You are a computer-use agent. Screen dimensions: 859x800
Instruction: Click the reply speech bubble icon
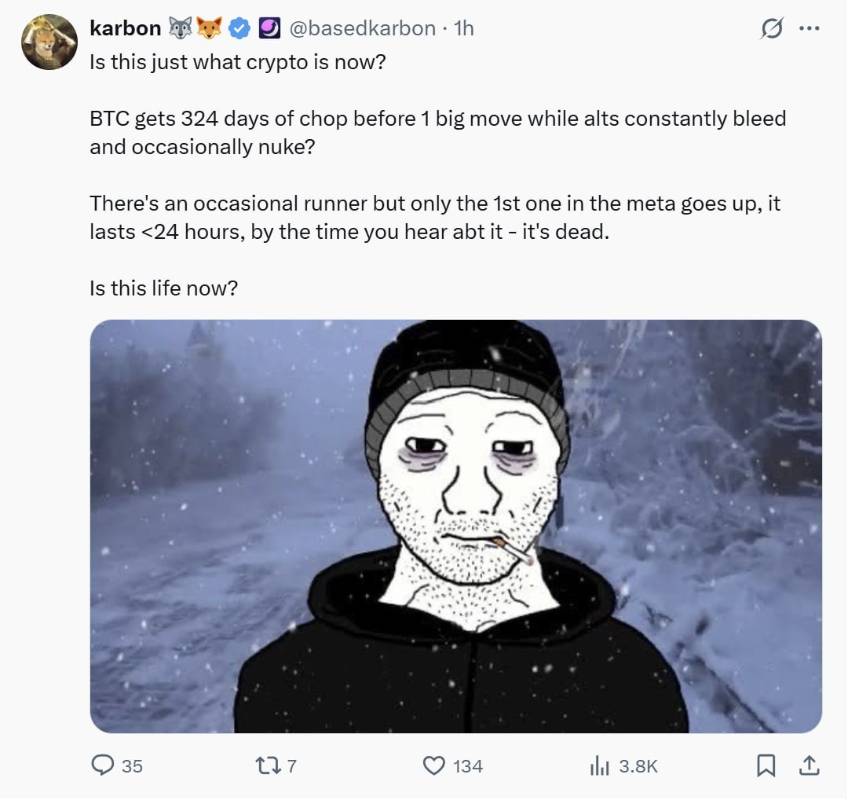click(104, 765)
